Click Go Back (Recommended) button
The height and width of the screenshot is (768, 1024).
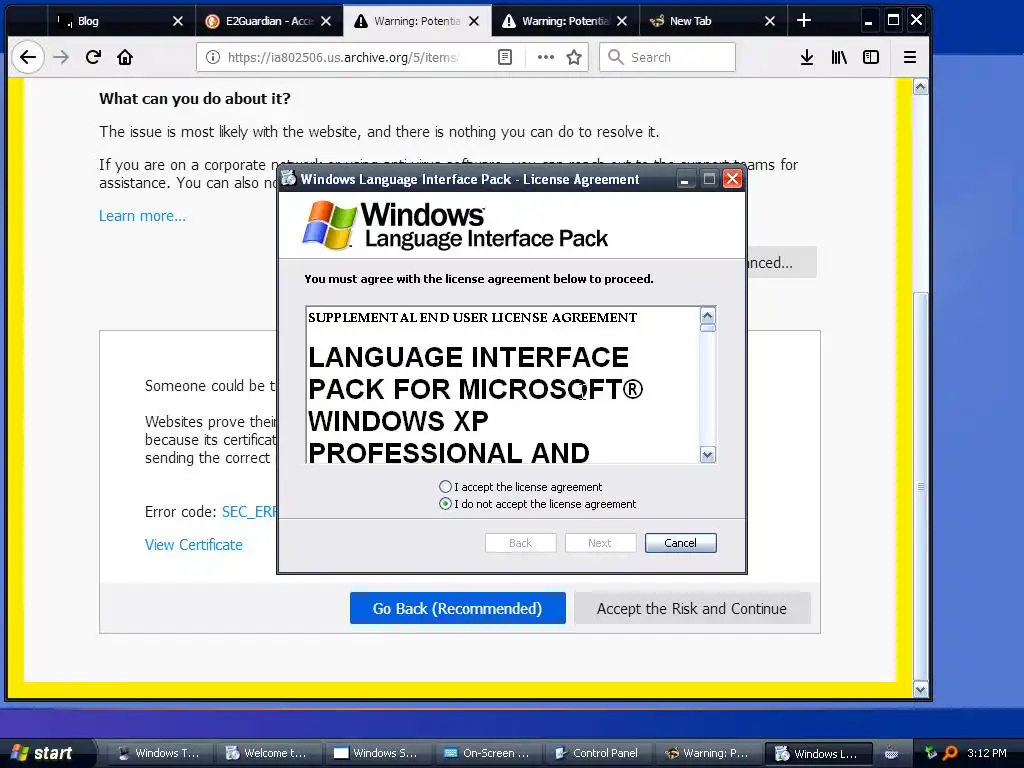[x=458, y=608]
